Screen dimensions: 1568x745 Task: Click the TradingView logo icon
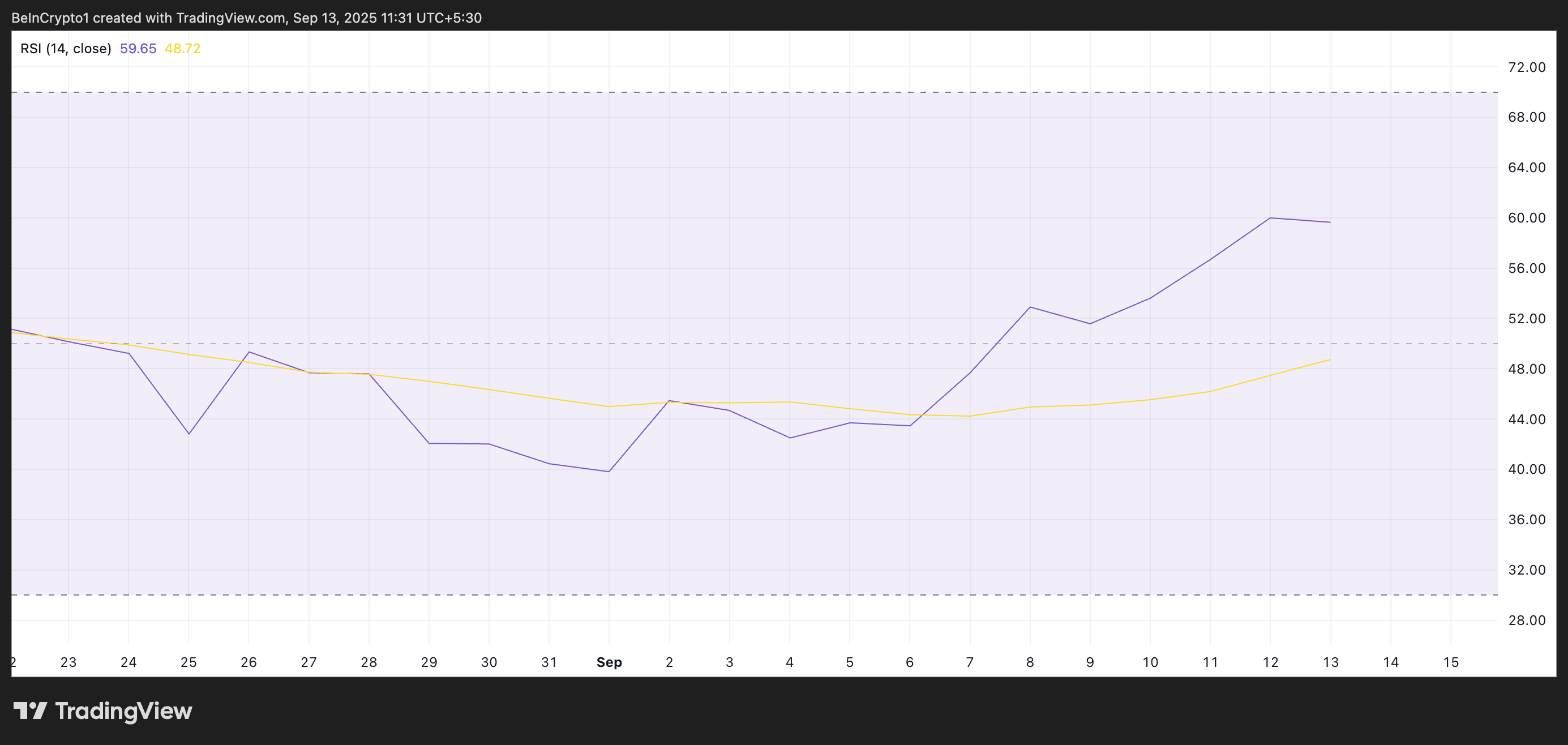[30, 711]
